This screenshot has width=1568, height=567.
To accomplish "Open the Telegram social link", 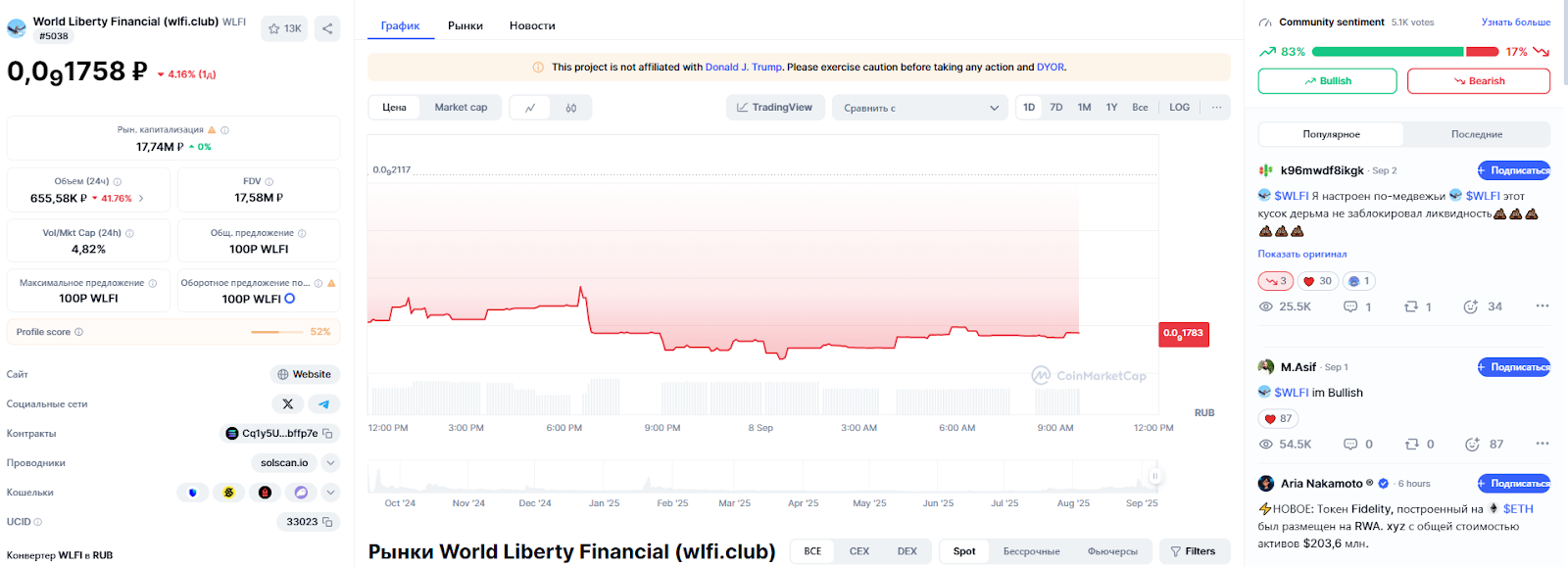I will pos(324,403).
